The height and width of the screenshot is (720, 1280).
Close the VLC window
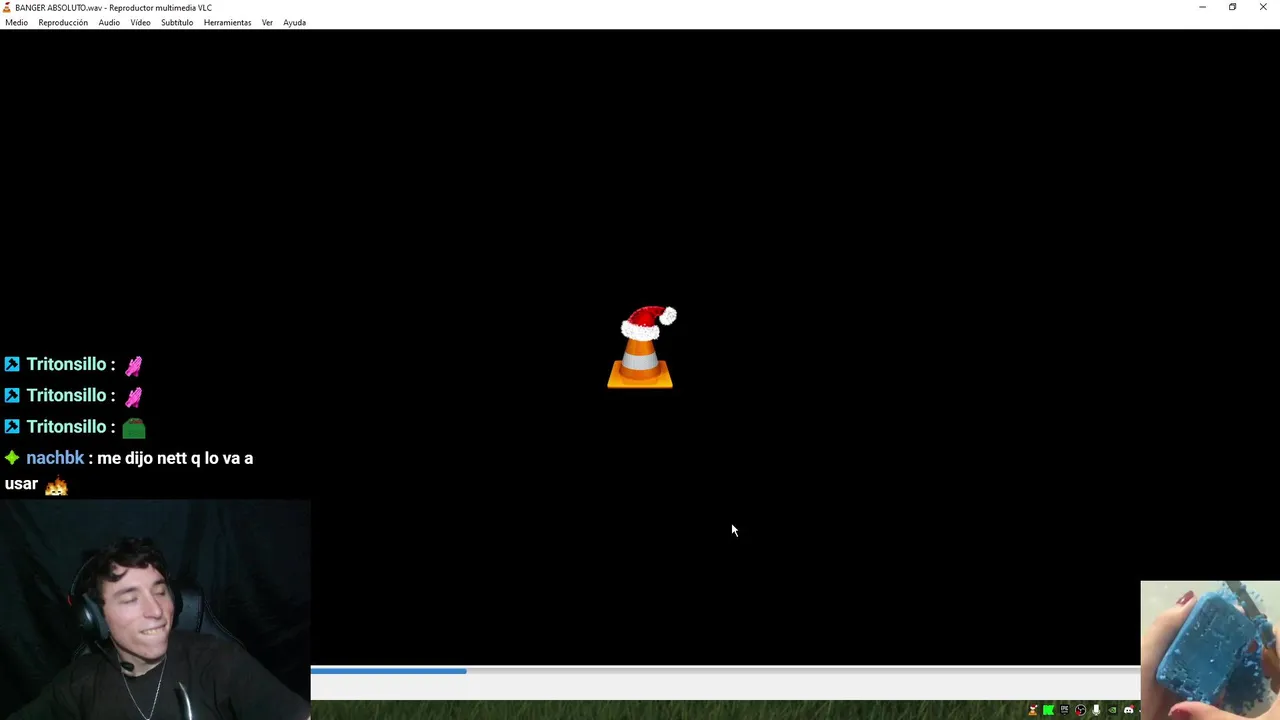[x=1263, y=7]
